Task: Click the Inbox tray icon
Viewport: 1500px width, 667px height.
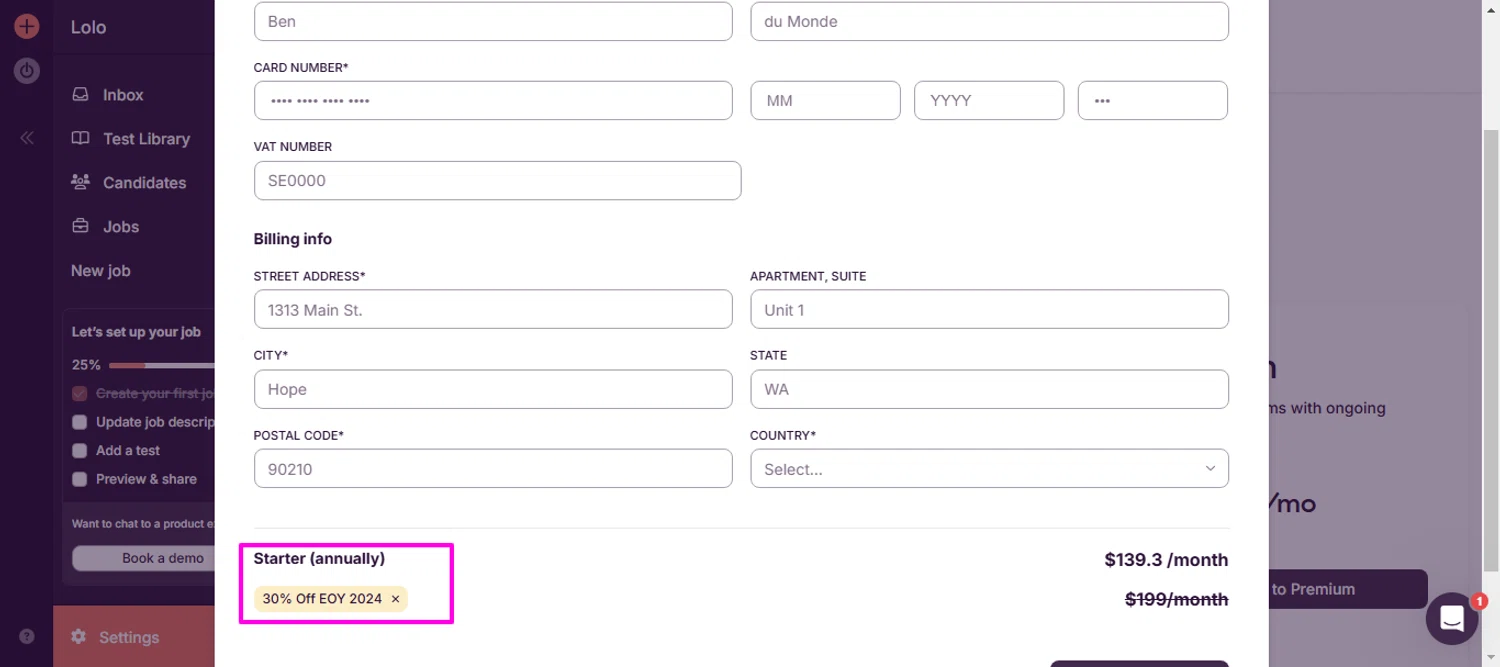Action: pyautogui.click(x=80, y=95)
